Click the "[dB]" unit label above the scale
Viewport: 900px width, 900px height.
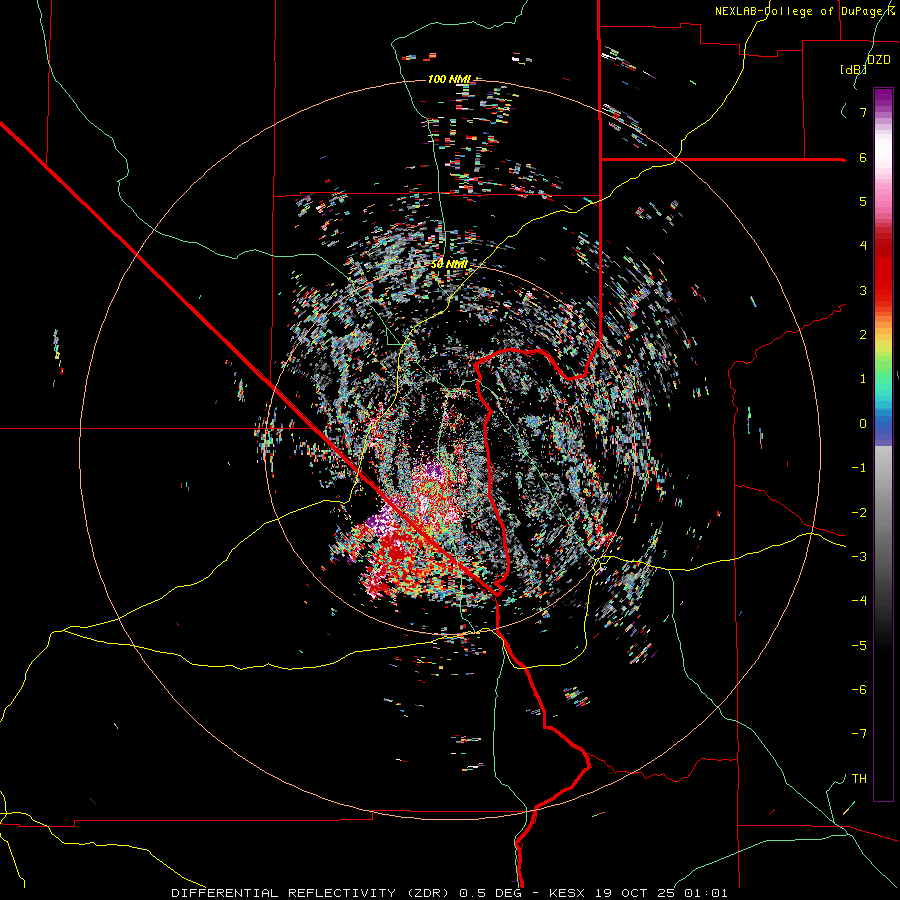pyautogui.click(x=853, y=69)
